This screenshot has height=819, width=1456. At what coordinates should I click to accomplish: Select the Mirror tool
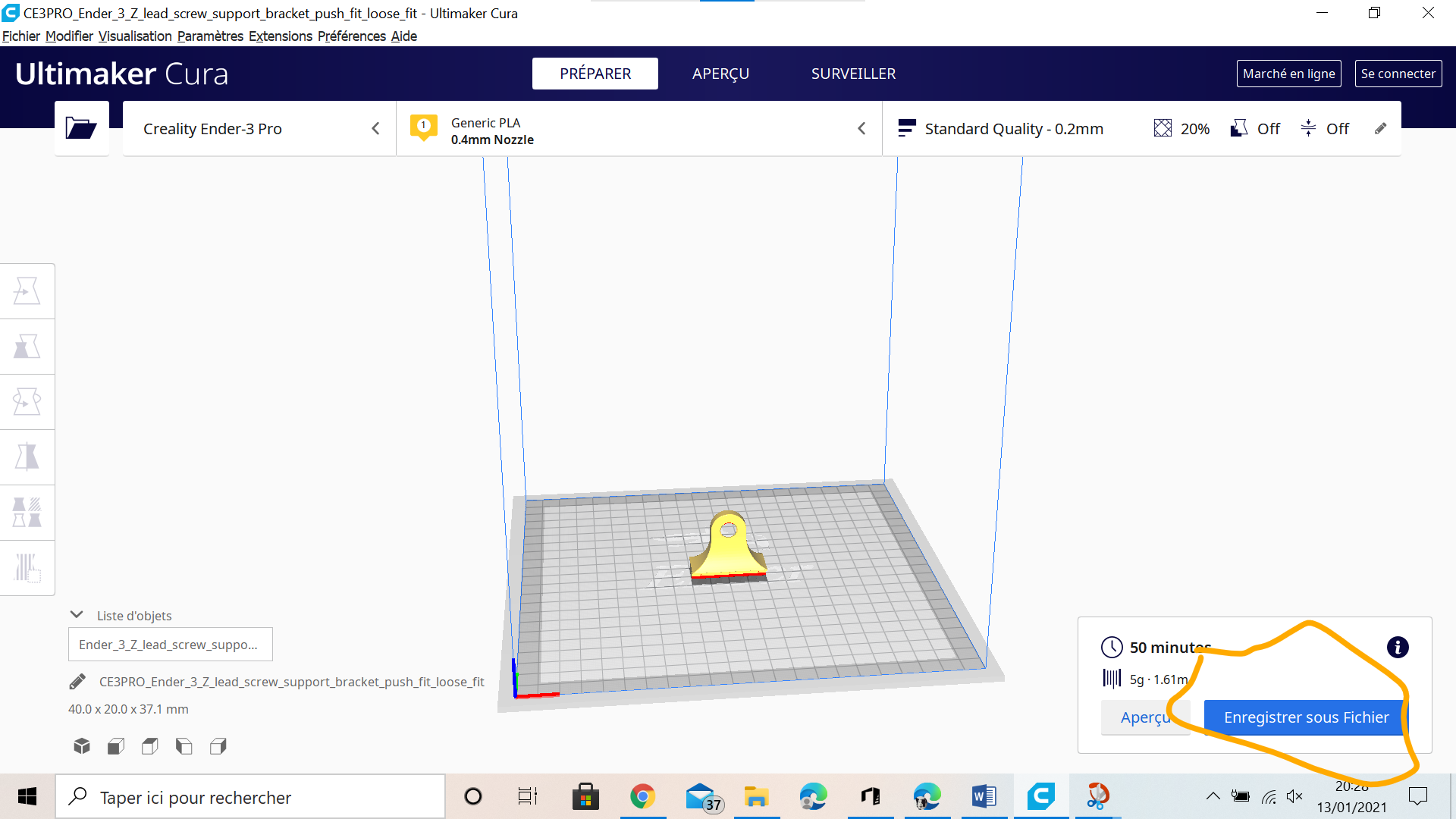click(x=27, y=457)
